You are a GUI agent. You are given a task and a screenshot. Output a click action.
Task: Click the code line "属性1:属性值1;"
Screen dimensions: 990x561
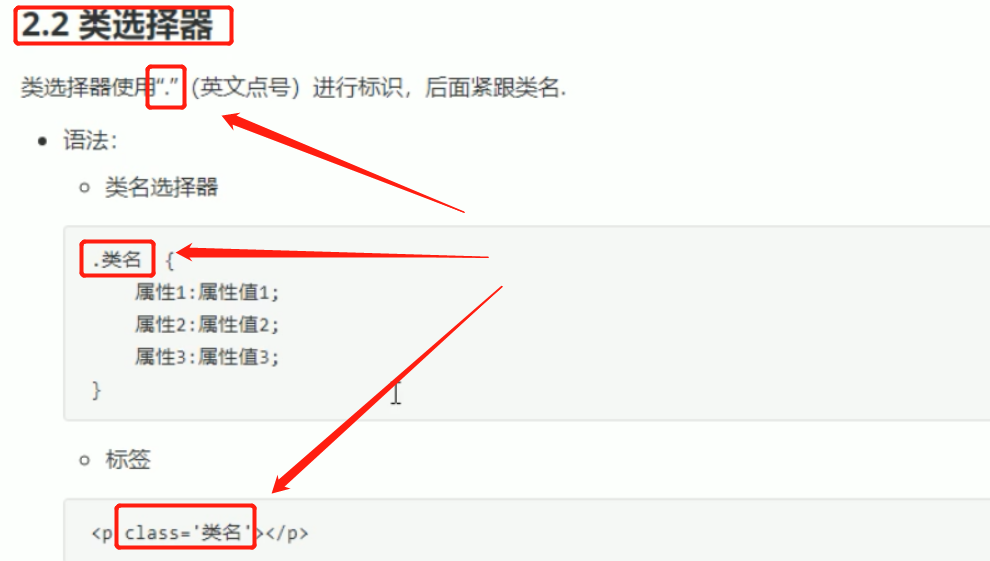206,292
